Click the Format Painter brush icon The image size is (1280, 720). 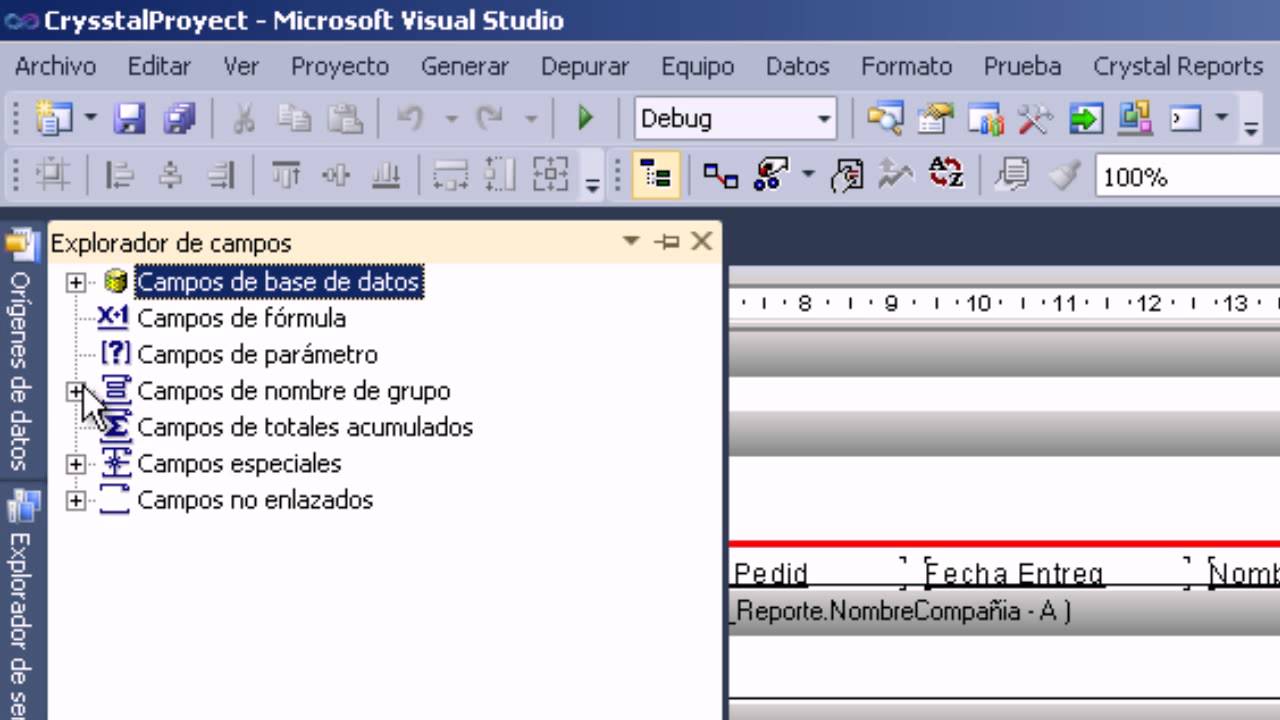click(x=1065, y=176)
